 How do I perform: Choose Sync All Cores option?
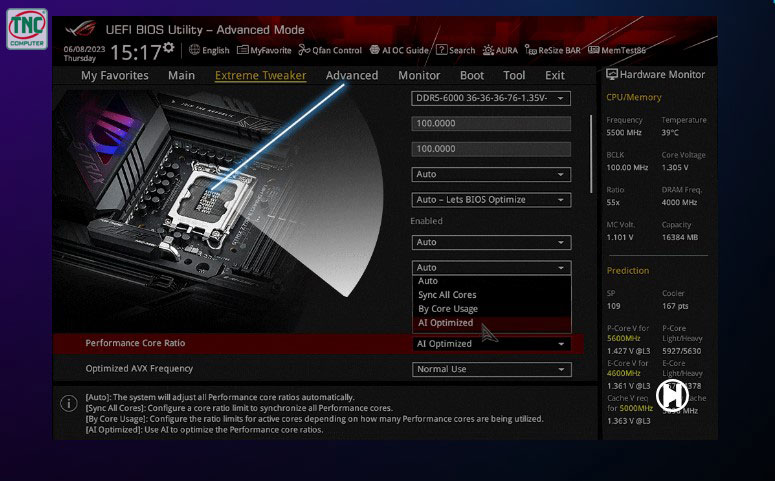pos(492,295)
